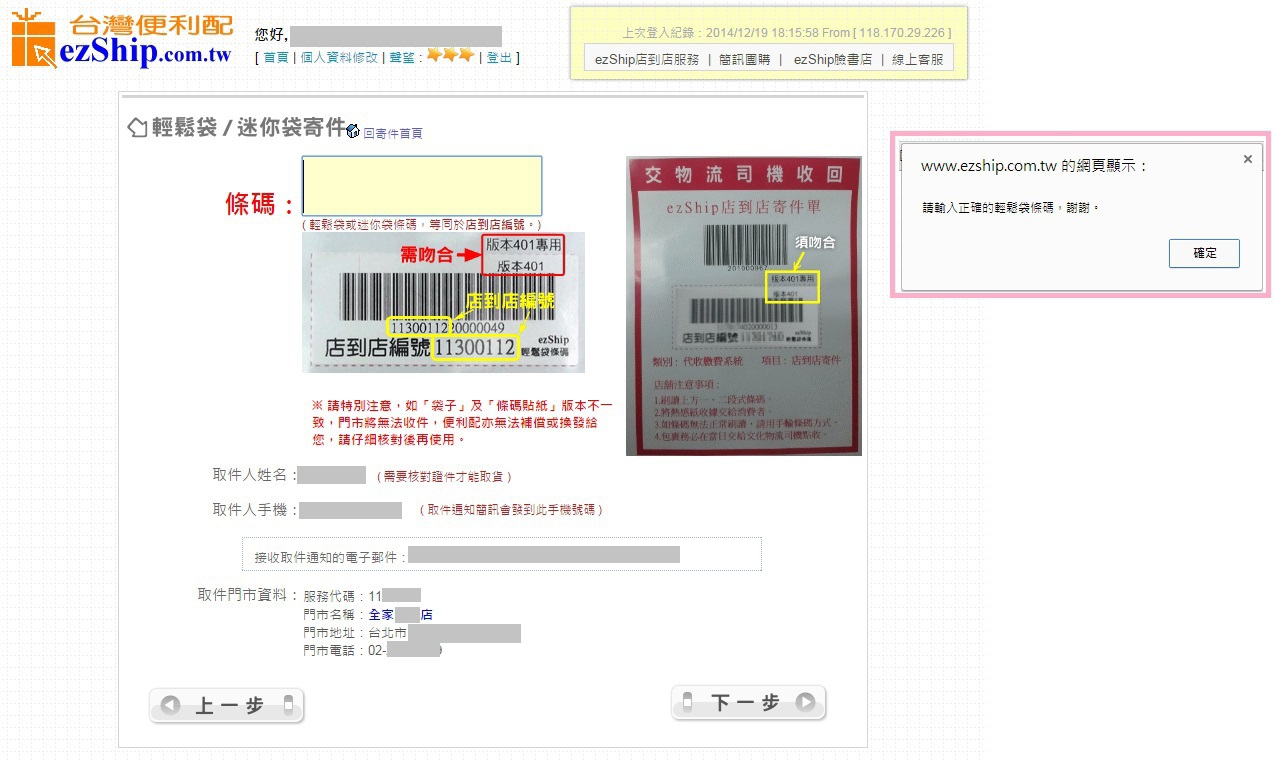
Task: Click the red ※ 請特別注意 warning text
Action: [462, 422]
